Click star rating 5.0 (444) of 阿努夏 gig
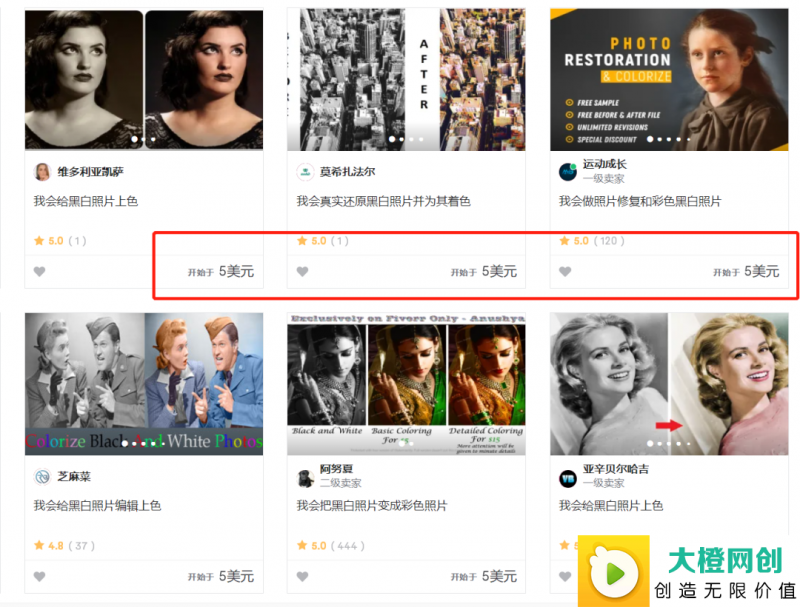800x607 pixels. tap(331, 546)
